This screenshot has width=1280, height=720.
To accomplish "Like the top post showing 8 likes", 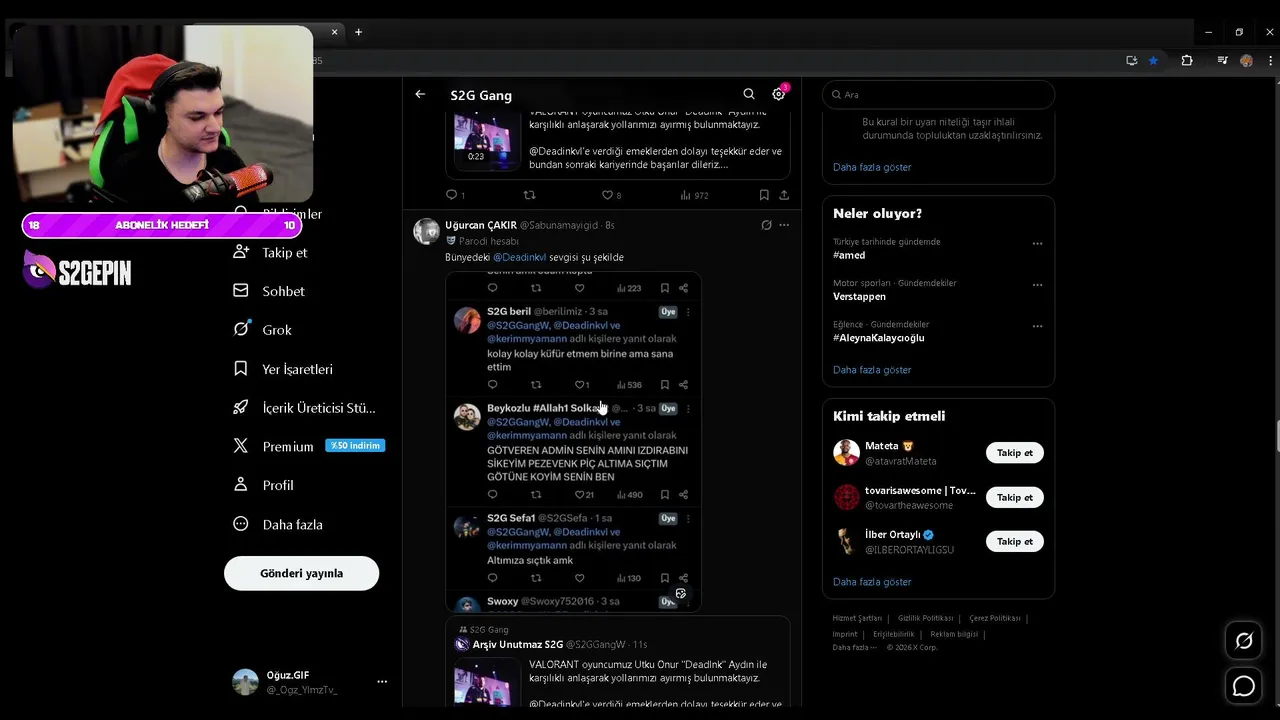I will click(x=611, y=195).
